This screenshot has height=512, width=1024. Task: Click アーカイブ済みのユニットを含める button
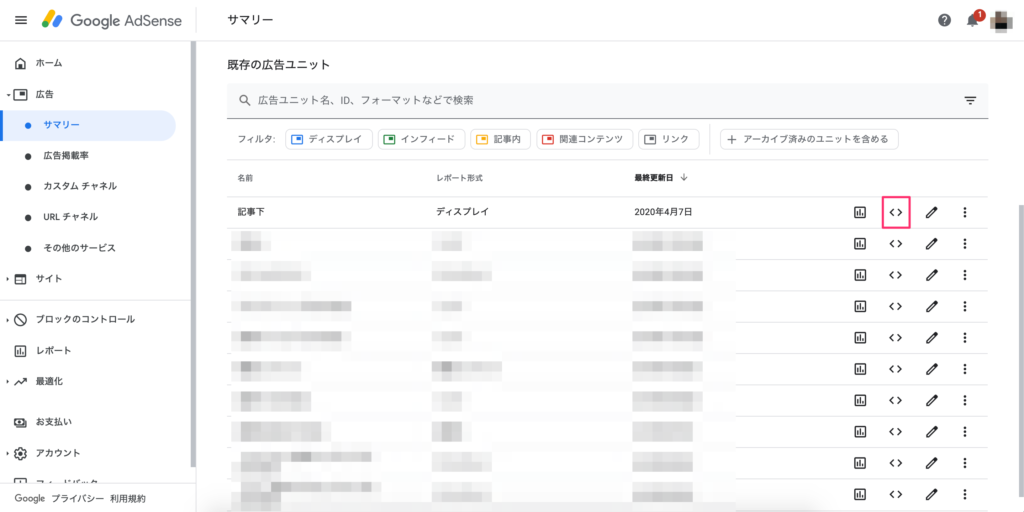(x=809, y=139)
